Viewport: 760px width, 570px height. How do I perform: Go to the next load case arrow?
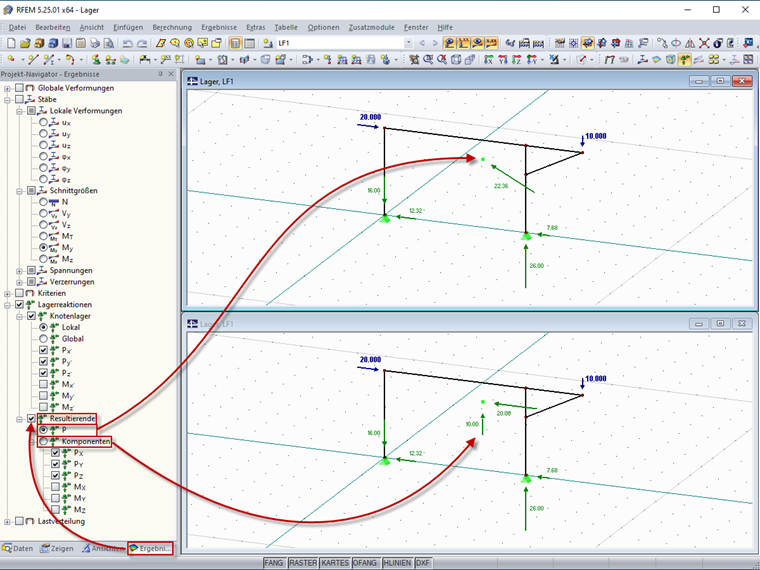[x=435, y=43]
